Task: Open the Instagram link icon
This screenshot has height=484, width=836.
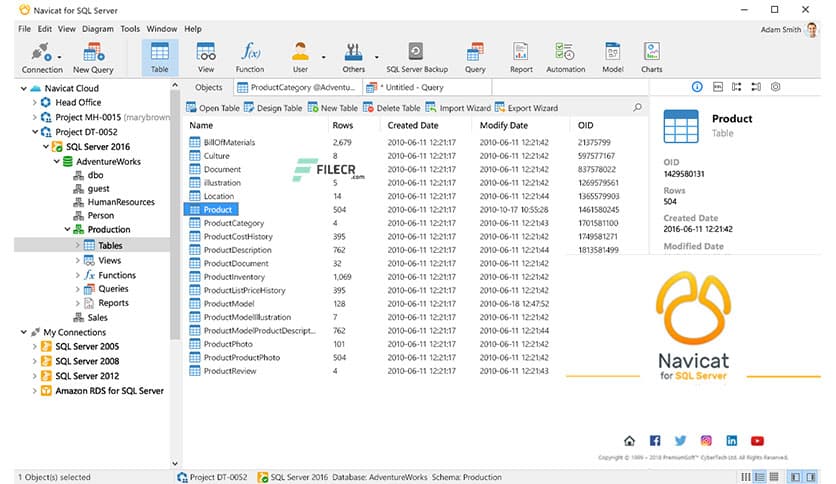Action: [706, 440]
